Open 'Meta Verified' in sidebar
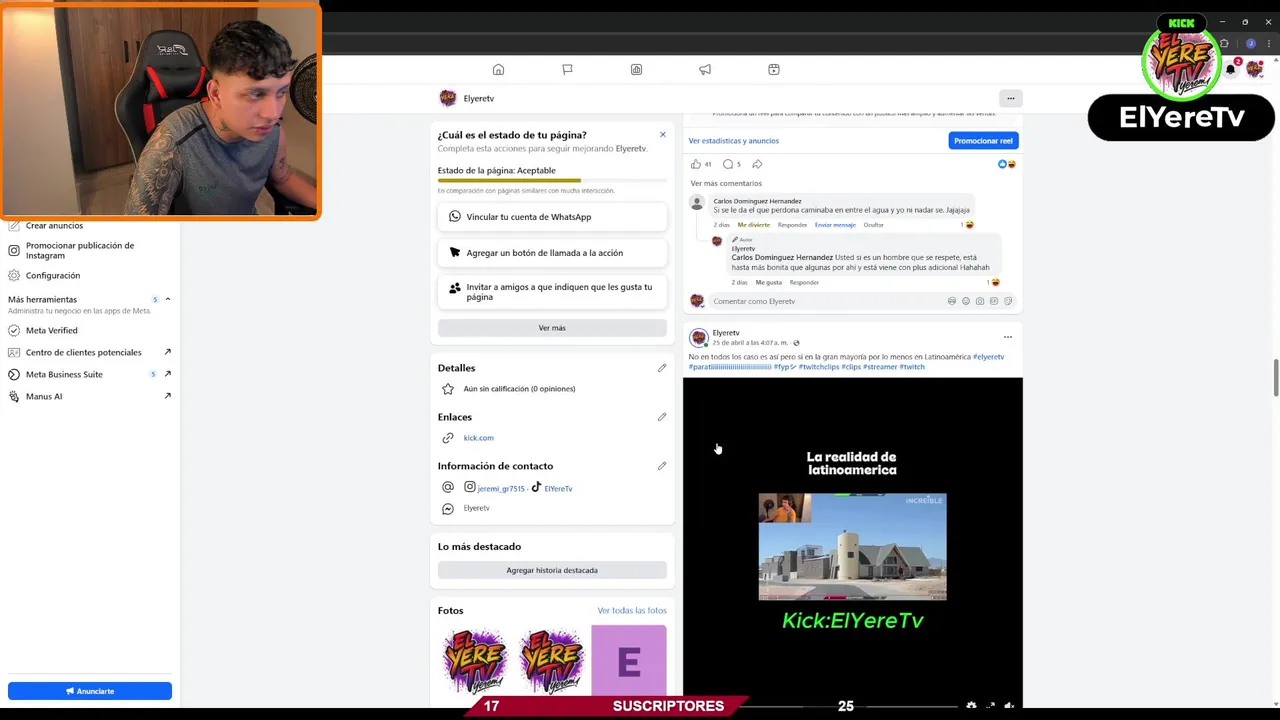Viewport: 1280px width, 720px height. point(51,330)
